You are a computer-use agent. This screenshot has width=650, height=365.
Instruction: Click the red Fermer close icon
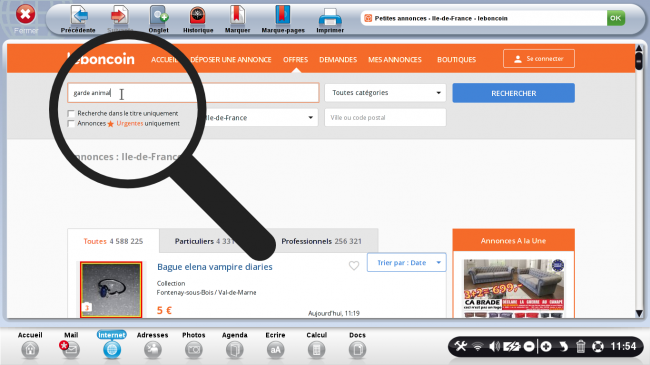pyautogui.click(x=26, y=15)
